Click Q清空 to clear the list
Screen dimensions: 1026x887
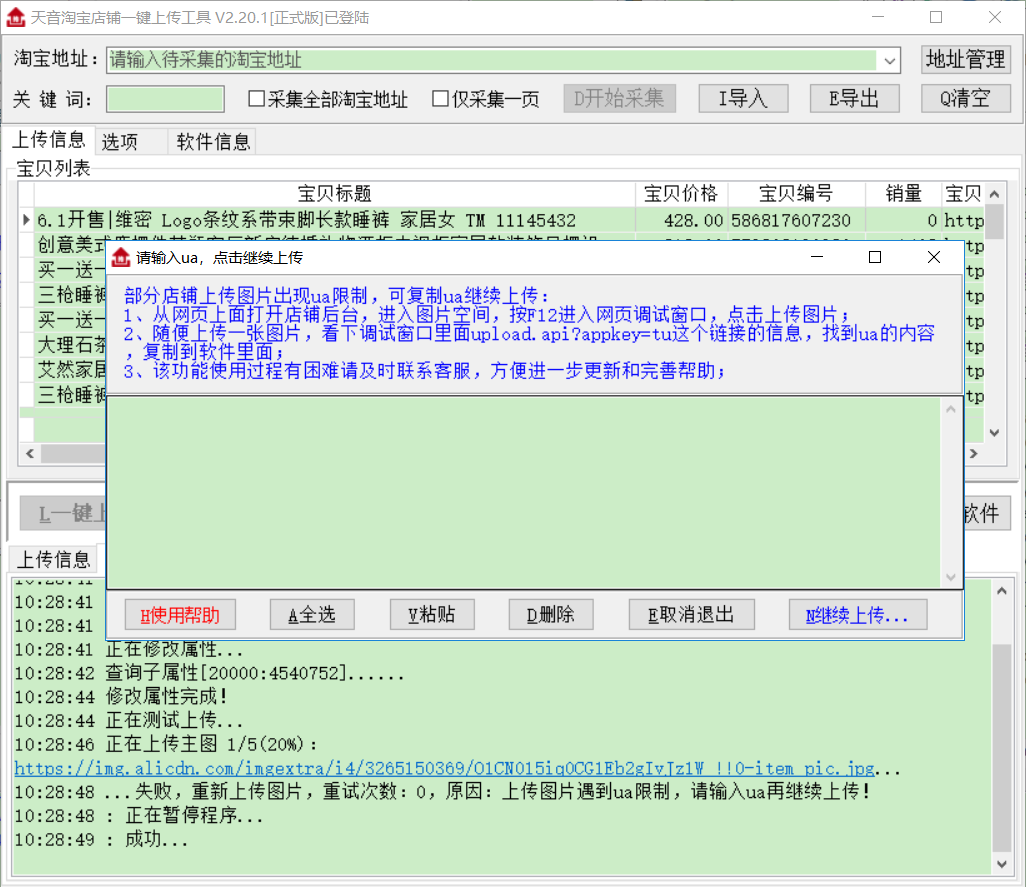(x=965, y=98)
